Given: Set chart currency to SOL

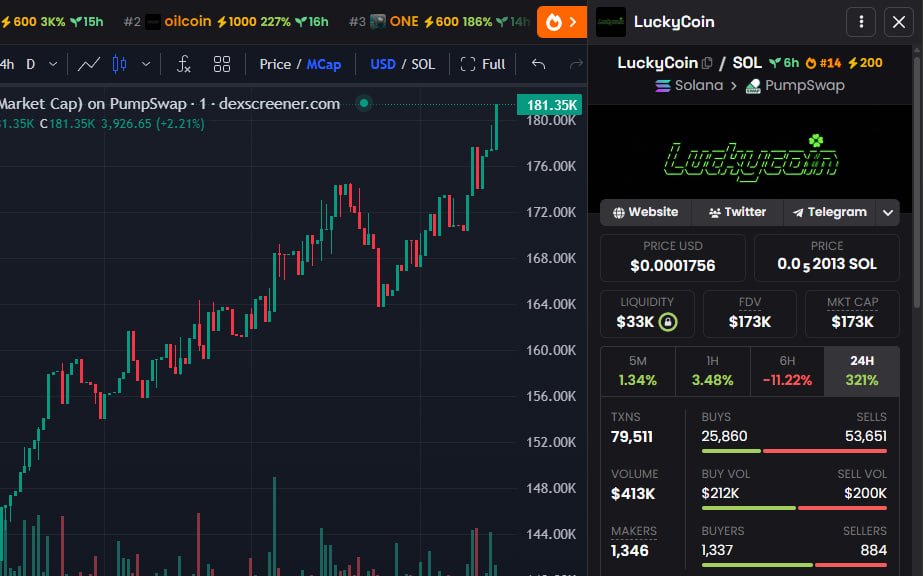Looking at the screenshot, I should pyautogui.click(x=423, y=64).
